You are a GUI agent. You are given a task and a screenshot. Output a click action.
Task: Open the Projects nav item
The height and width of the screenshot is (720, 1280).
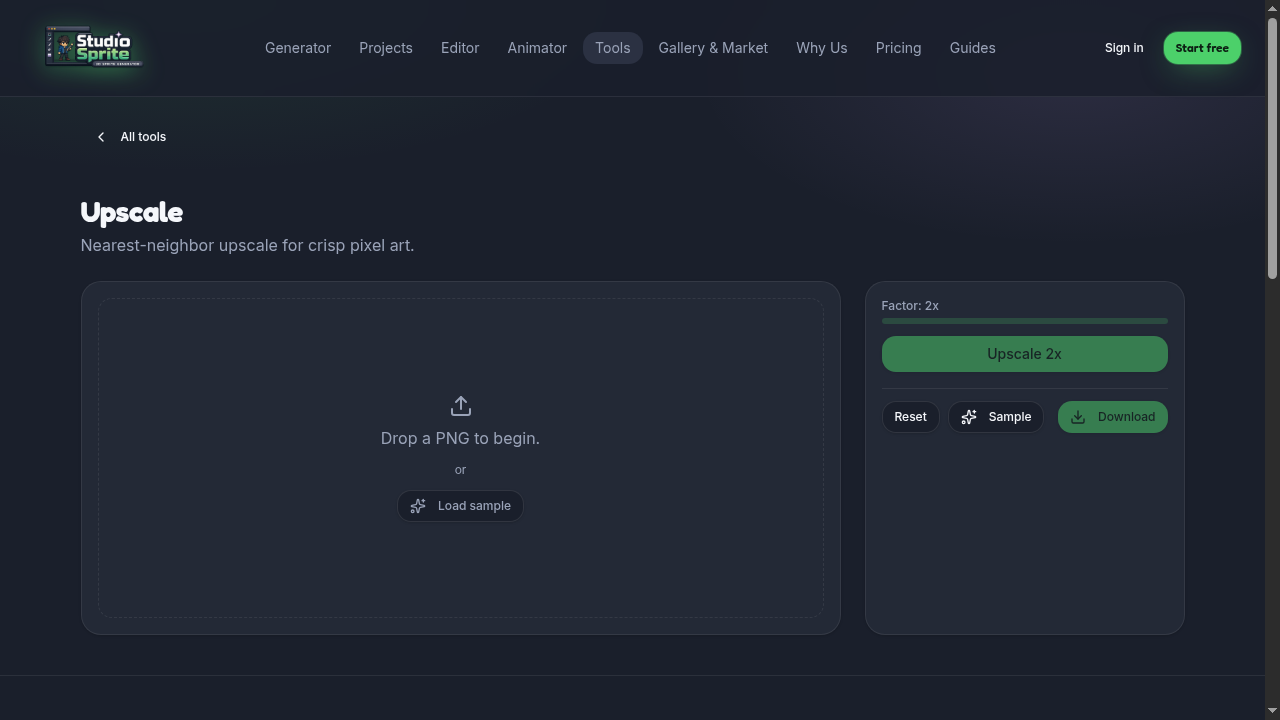[x=386, y=48]
